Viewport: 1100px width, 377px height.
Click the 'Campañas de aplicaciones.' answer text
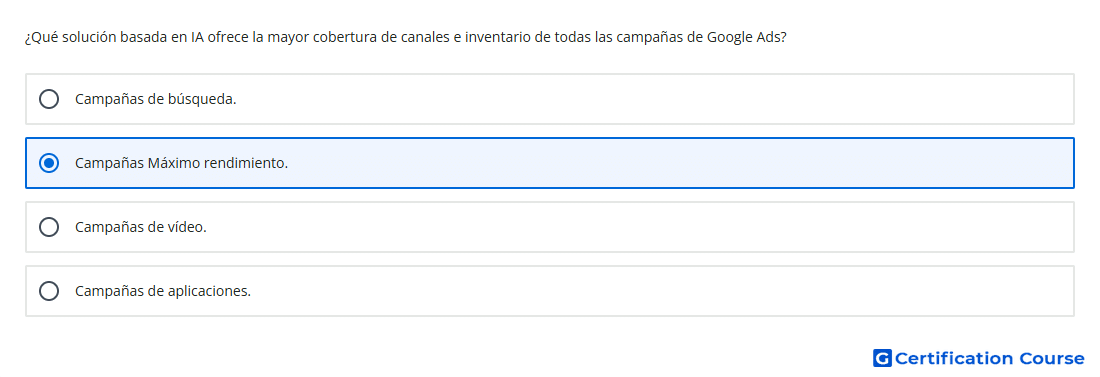pyautogui.click(x=163, y=291)
